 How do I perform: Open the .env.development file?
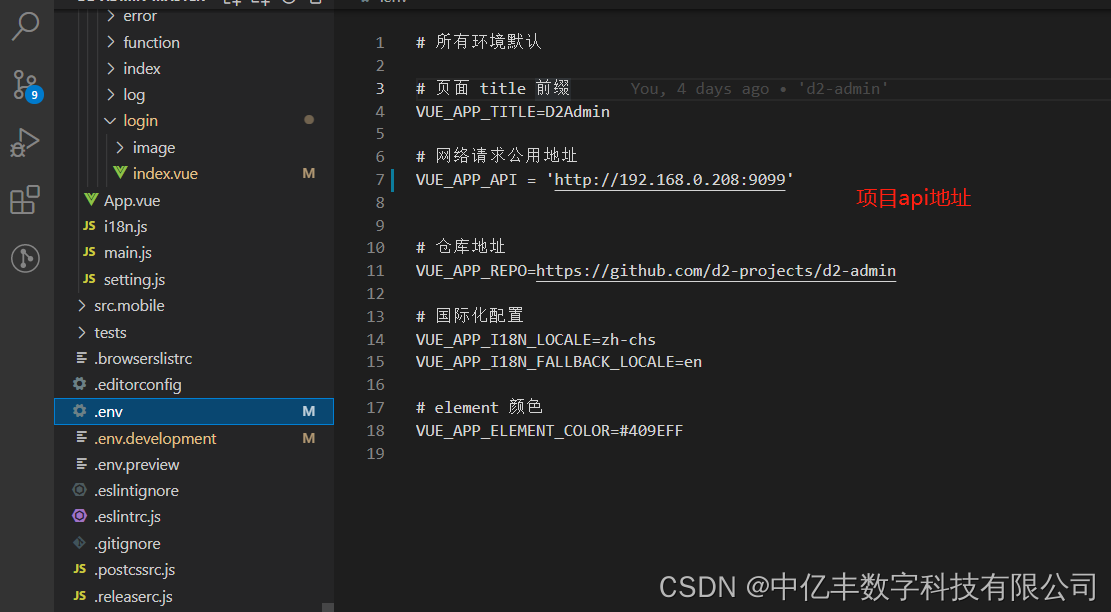[x=155, y=438]
